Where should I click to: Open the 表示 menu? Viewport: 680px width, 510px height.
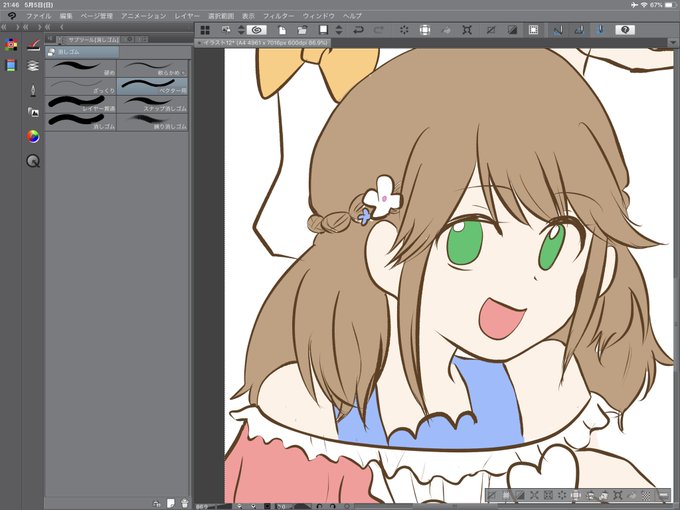pyautogui.click(x=248, y=16)
